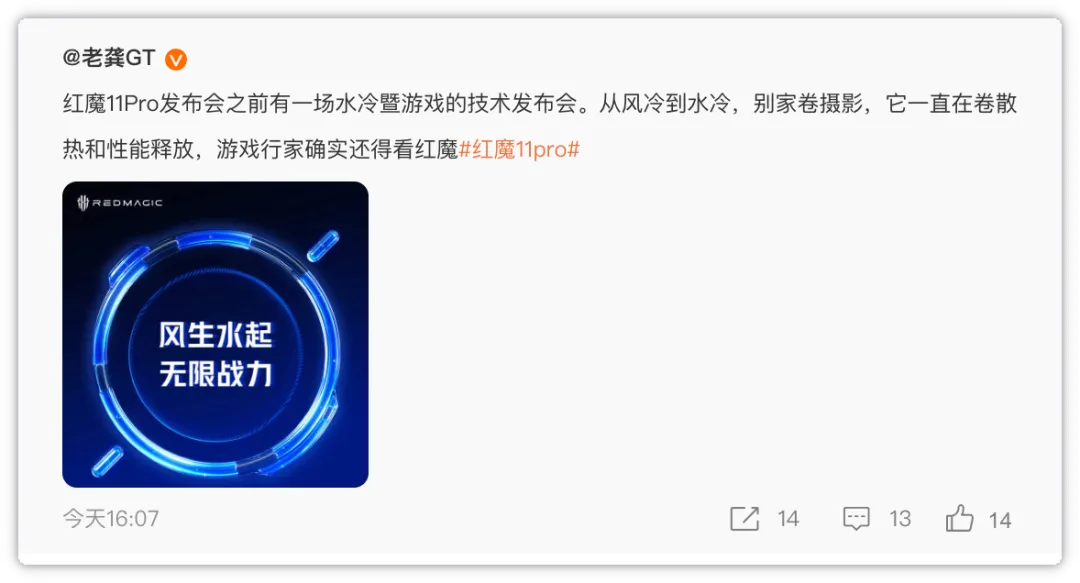Viewport: 1080px width, 583px height.
Task: Open the #红魔11pro# hashtag topic
Action: pyautogui.click(x=519, y=149)
